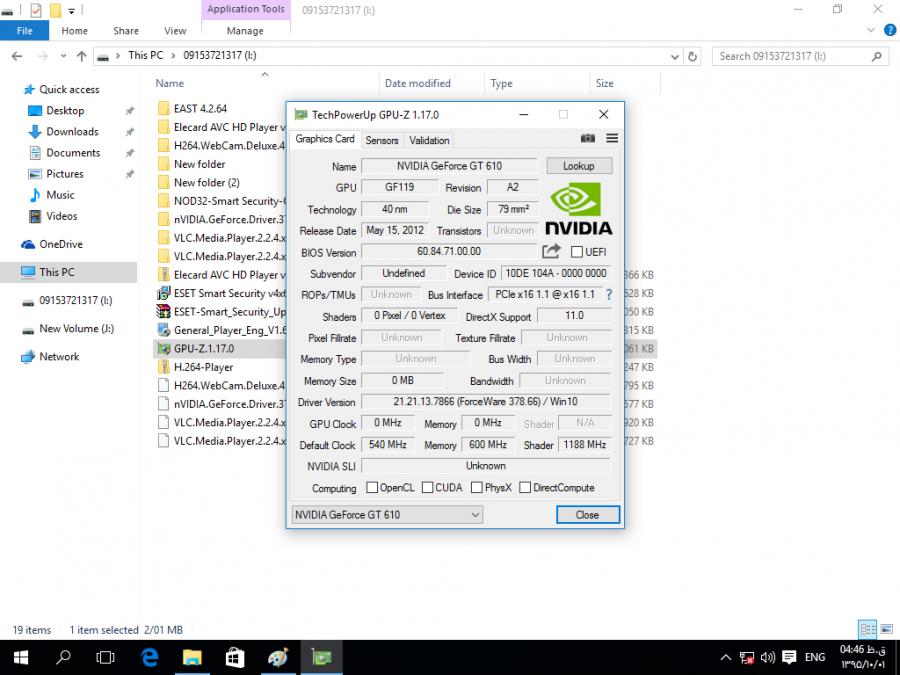The image size is (900, 675).
Task: Launch Microsoft Edge from the taskbar
Action: (x=149, y=657)
